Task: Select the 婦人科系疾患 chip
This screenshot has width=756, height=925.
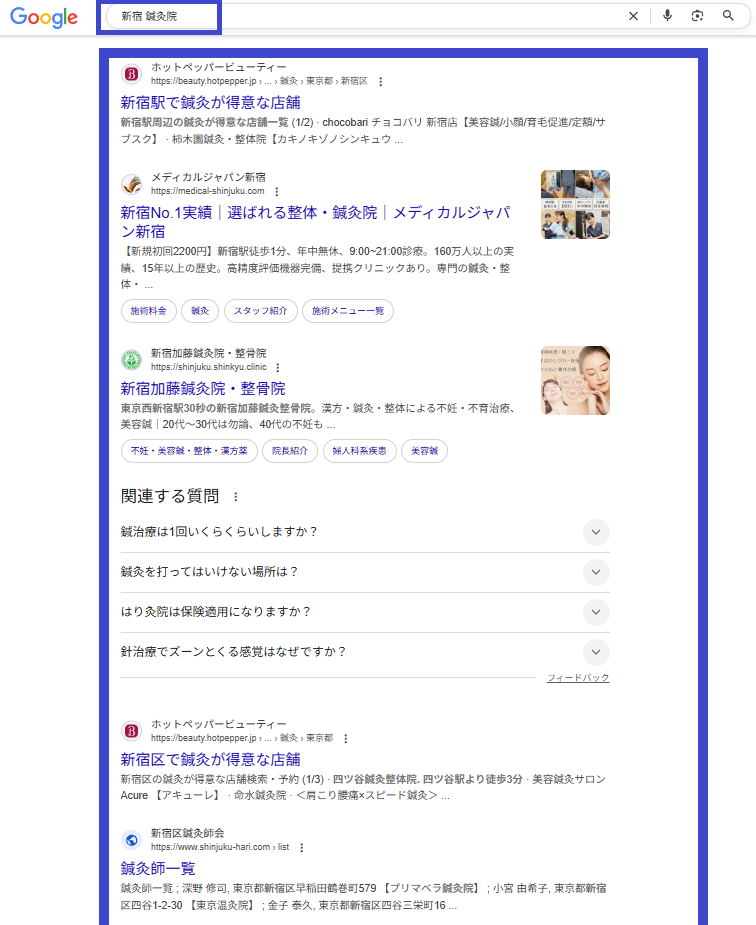Action: (x=360, y=451)
